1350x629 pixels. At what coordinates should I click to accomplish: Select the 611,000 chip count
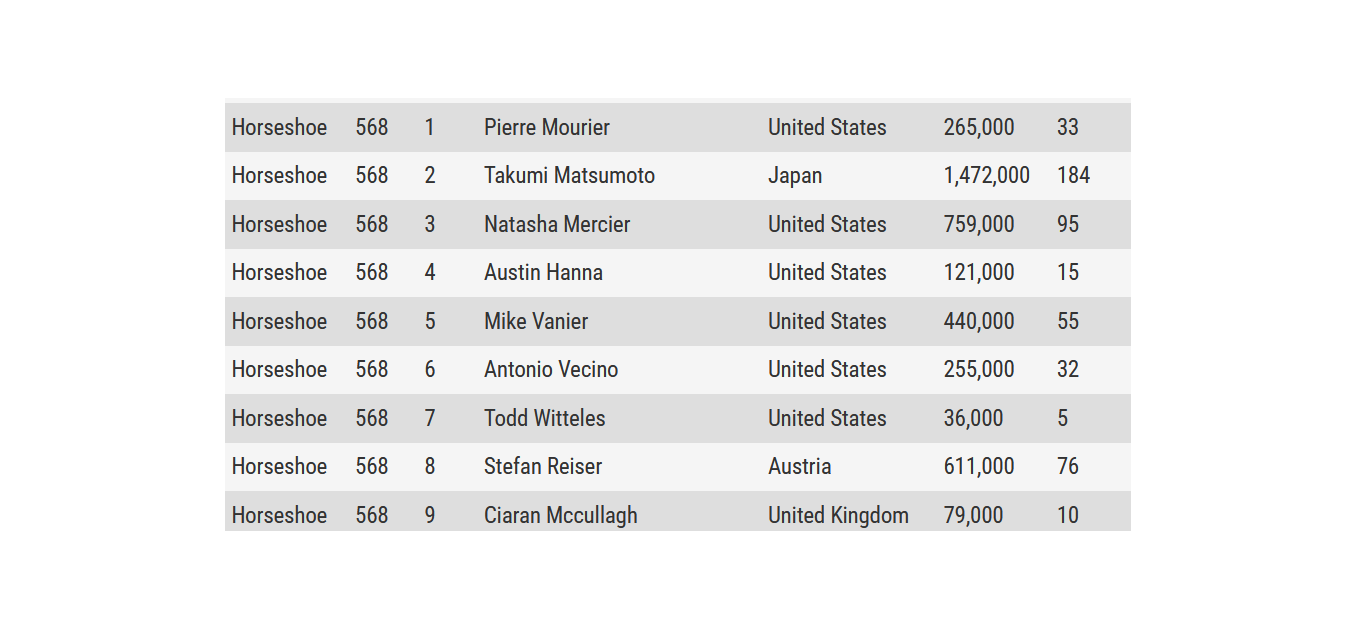(x=979, y=466)
